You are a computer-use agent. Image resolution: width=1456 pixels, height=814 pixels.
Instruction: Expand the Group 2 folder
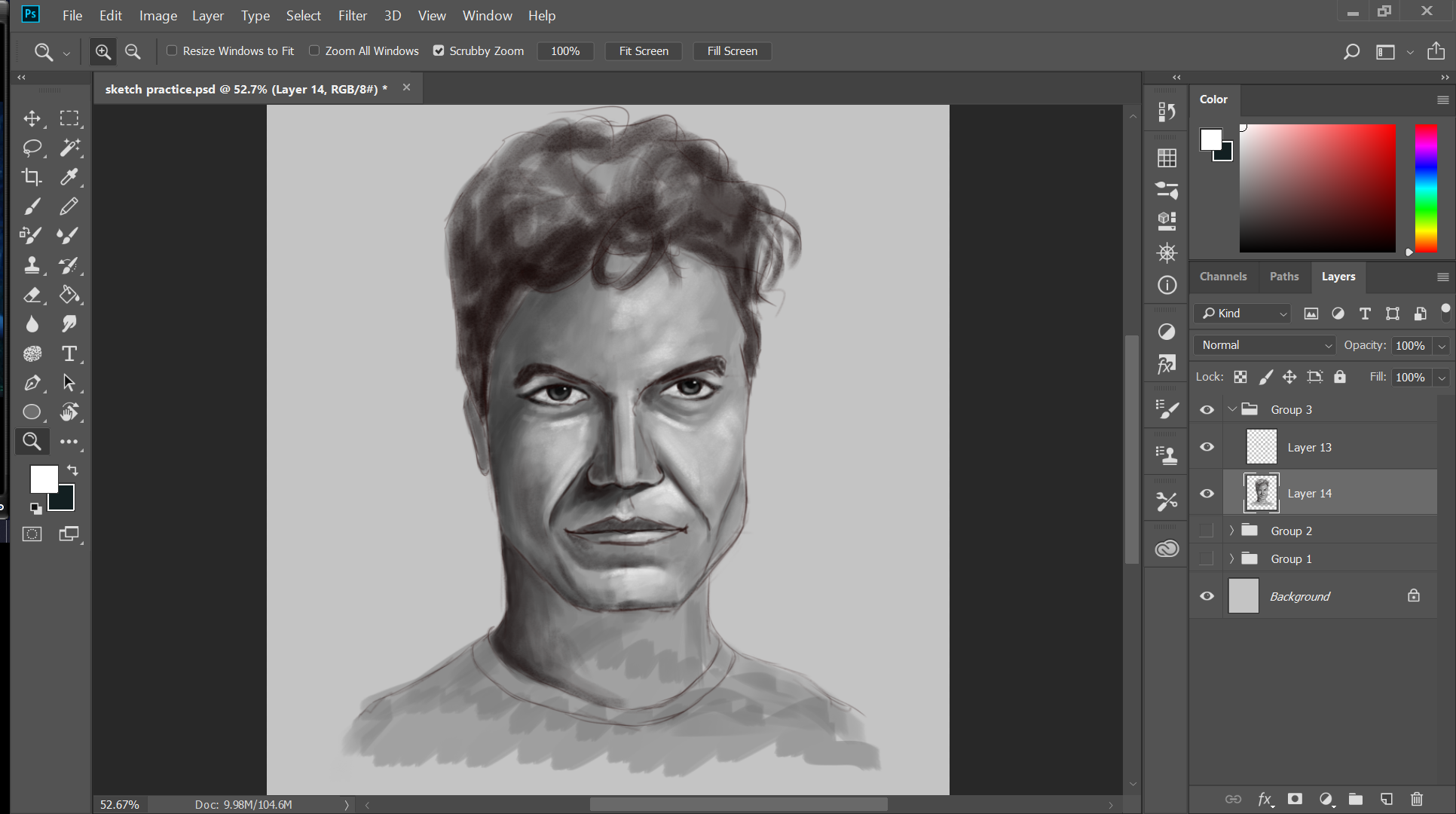click(1231, 531)
